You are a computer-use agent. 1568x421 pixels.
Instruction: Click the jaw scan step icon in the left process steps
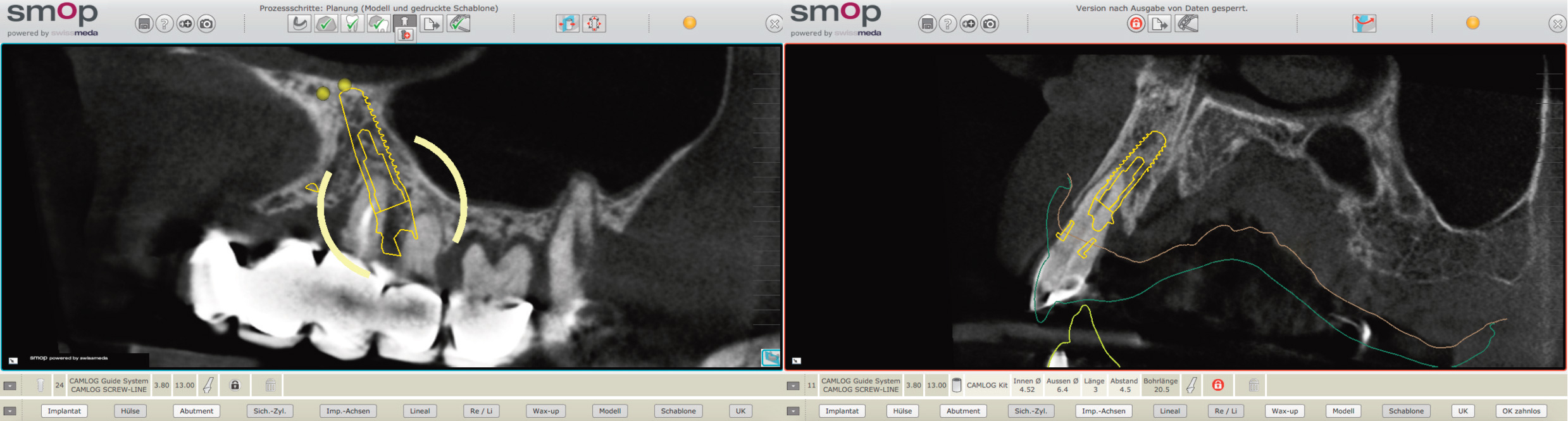pyautogui.click(x=299, y=24)
